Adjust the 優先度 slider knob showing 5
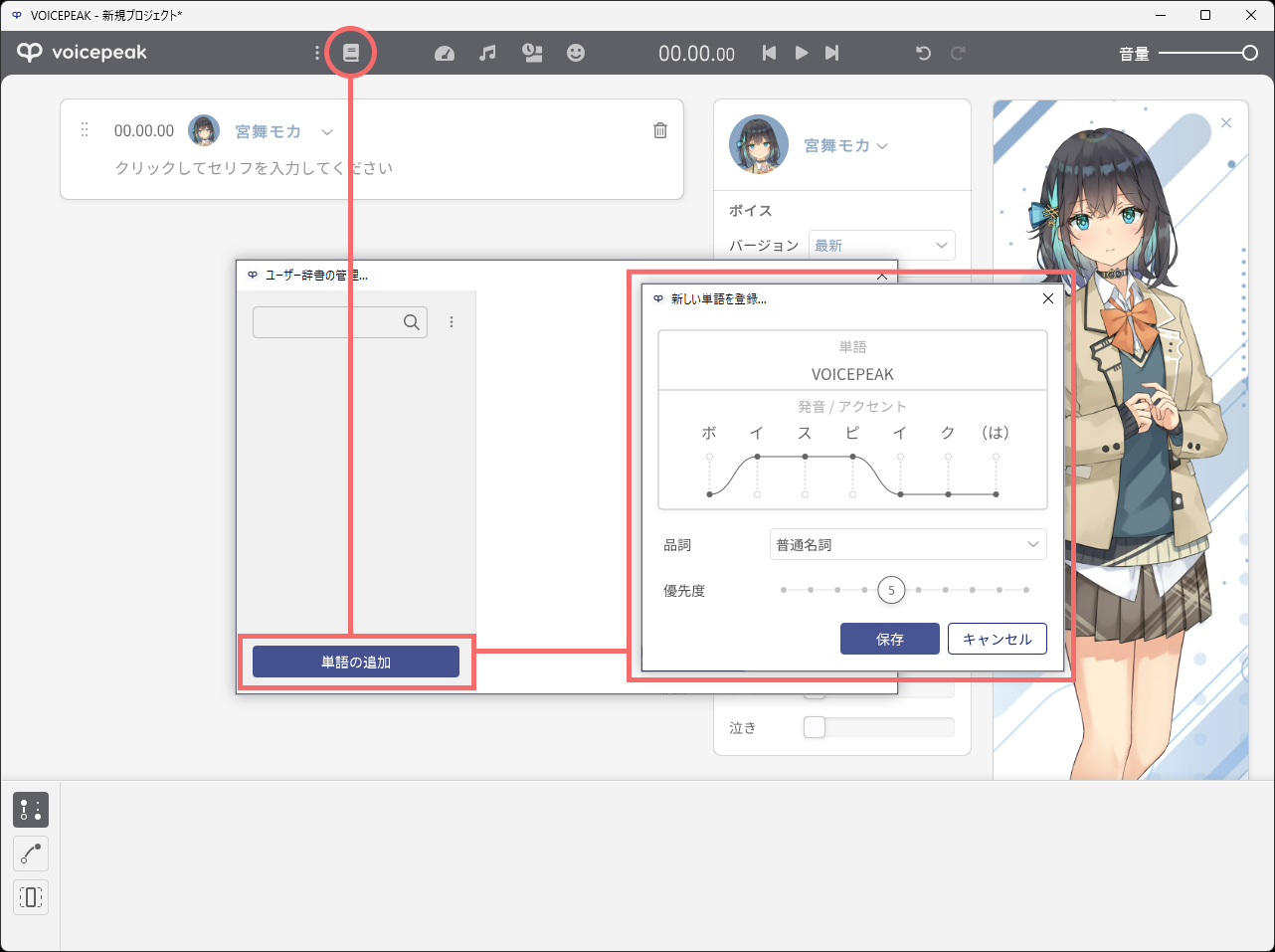Viewport: 1275px width, 952px height. (891, 590)
